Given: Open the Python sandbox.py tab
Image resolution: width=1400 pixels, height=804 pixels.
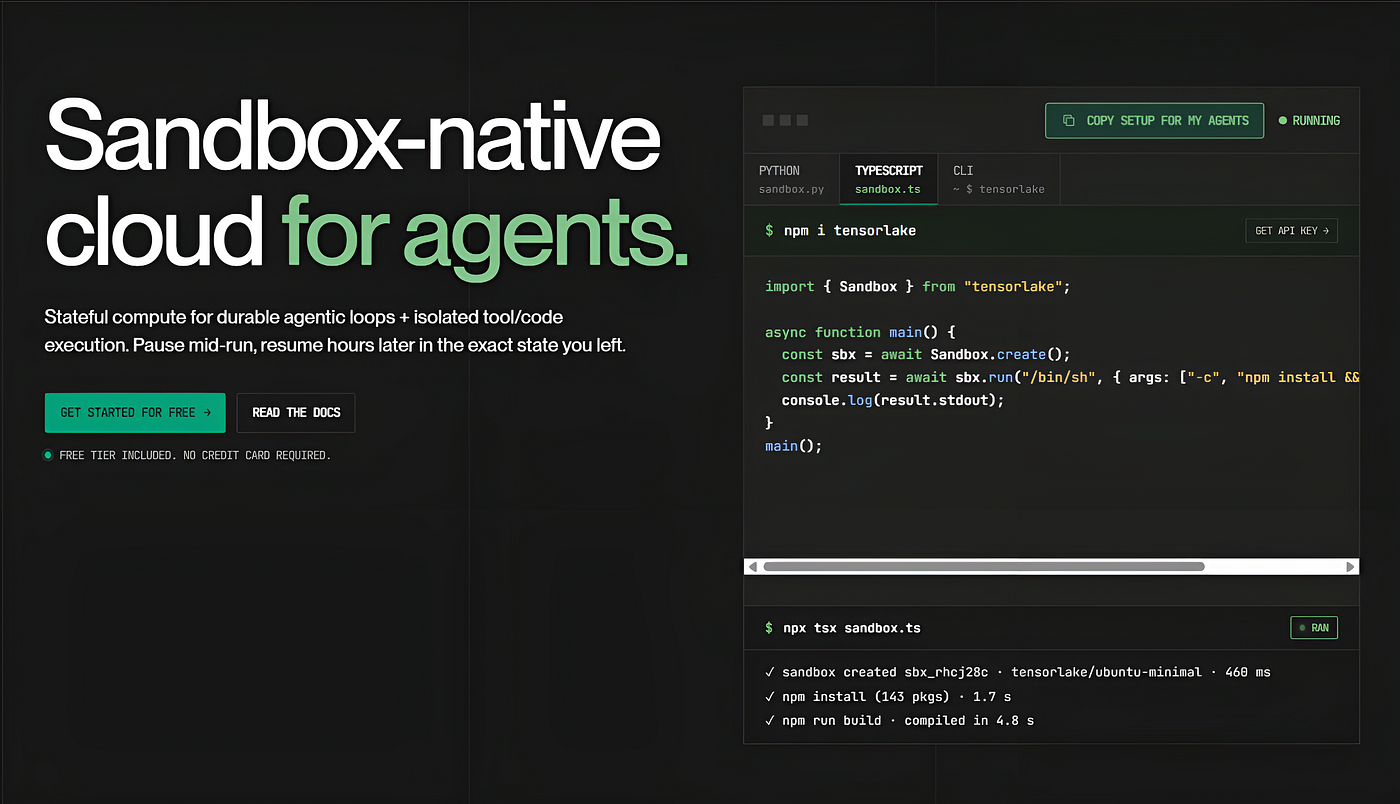Looking at the screenshot, I should pos(791,179).
